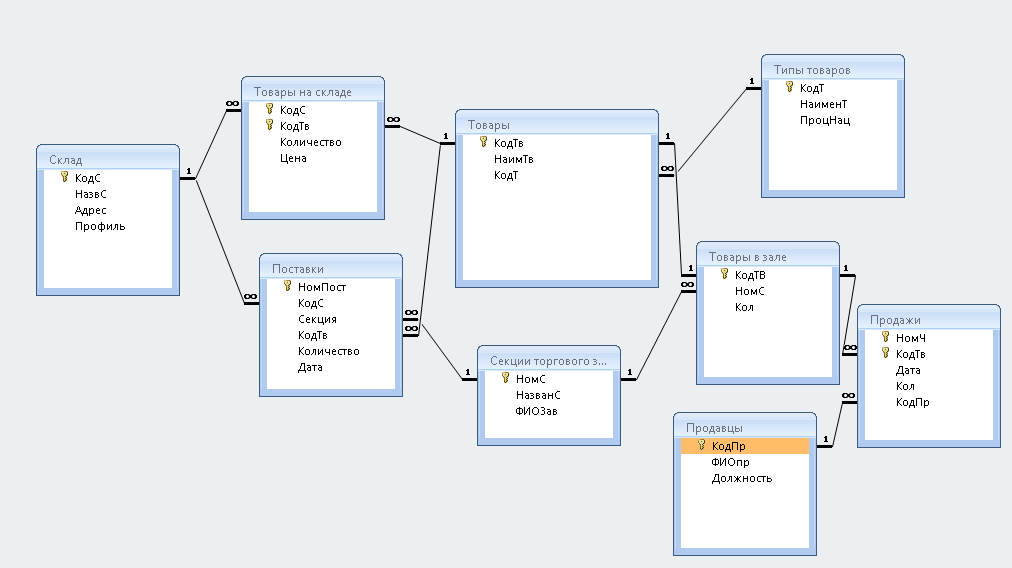Select the Кол field in Товары в зале
Screen dimensions: 1012x568
click(744, 307)
